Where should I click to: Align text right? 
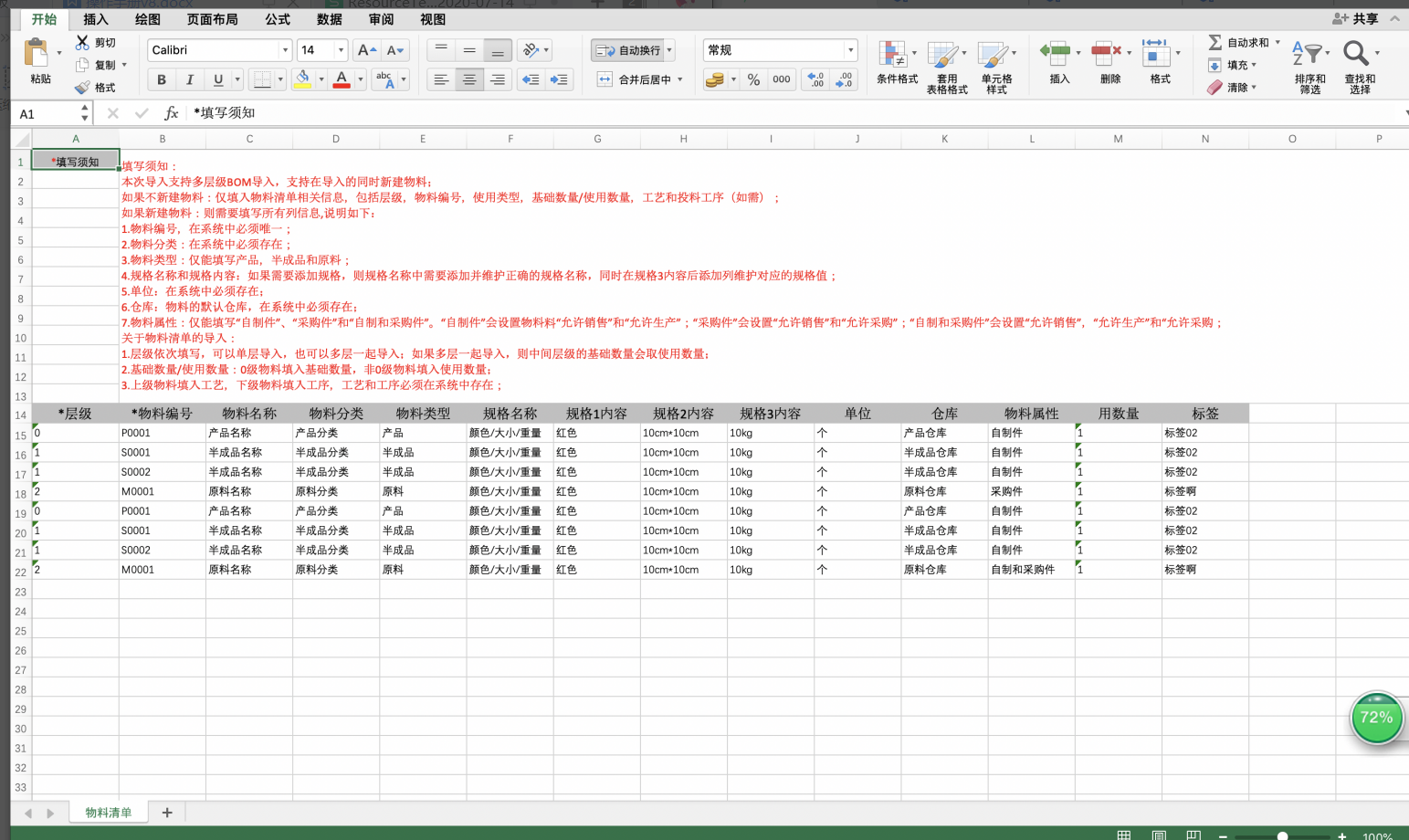[498, 79]
